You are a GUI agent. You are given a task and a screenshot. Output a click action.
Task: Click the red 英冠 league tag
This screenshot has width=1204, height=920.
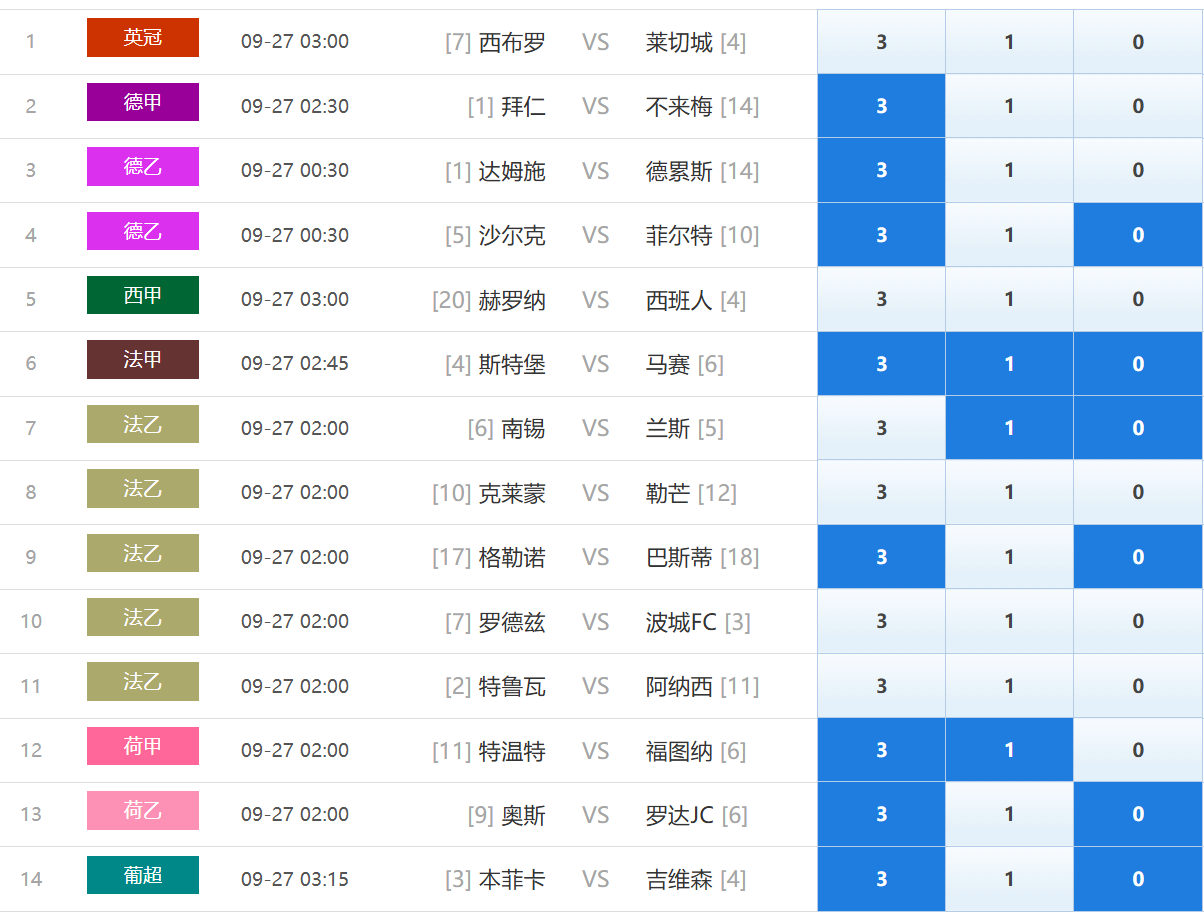(143, 38)
